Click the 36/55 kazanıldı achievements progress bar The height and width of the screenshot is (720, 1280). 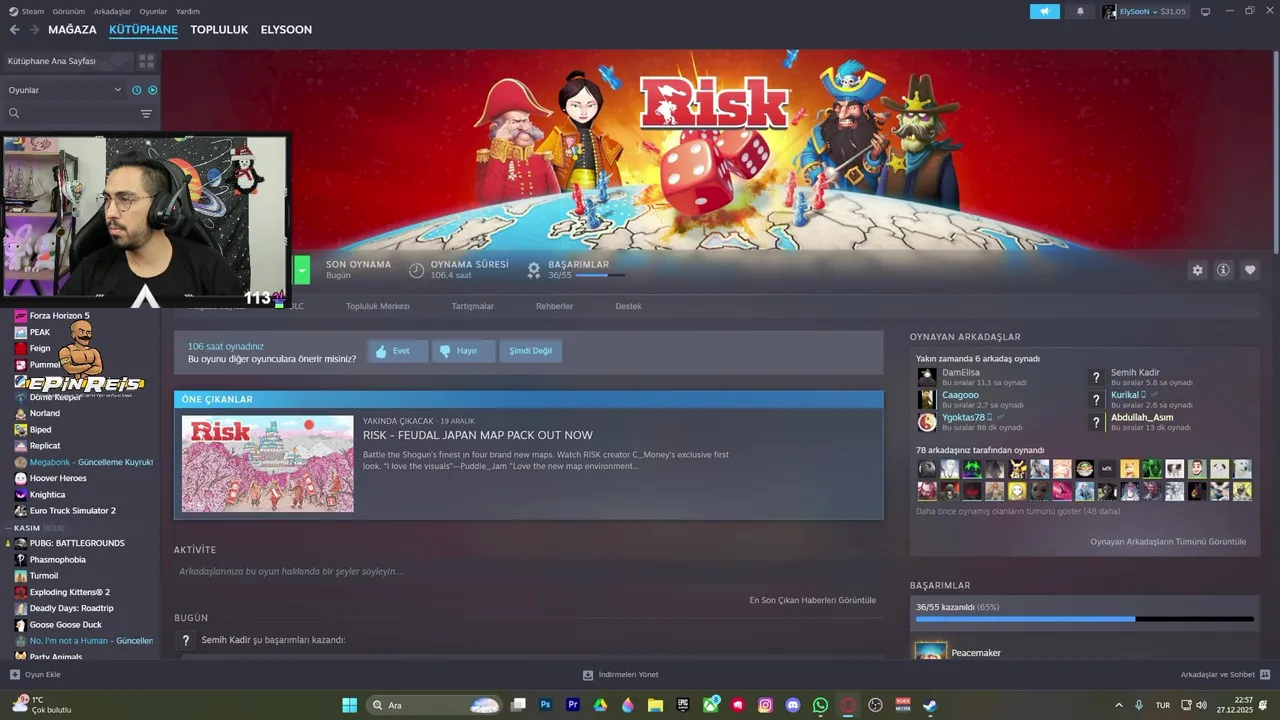(1084, 619)
